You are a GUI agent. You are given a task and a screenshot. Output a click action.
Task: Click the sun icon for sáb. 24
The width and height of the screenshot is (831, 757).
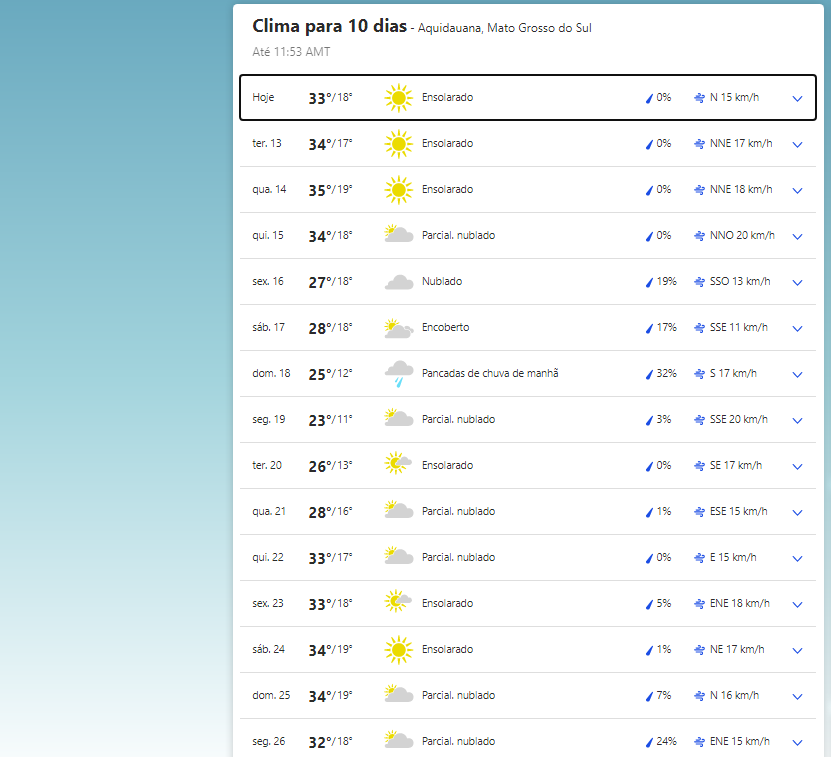398,650
